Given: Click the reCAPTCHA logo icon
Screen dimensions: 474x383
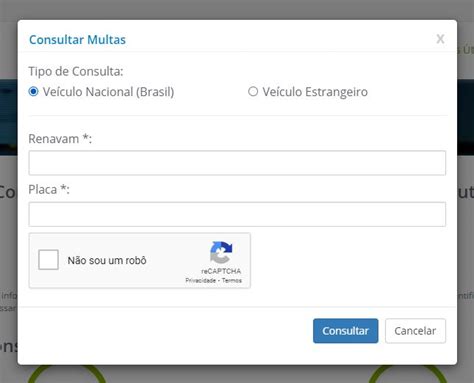Looking at the screenshot, I should click(221, 252).
